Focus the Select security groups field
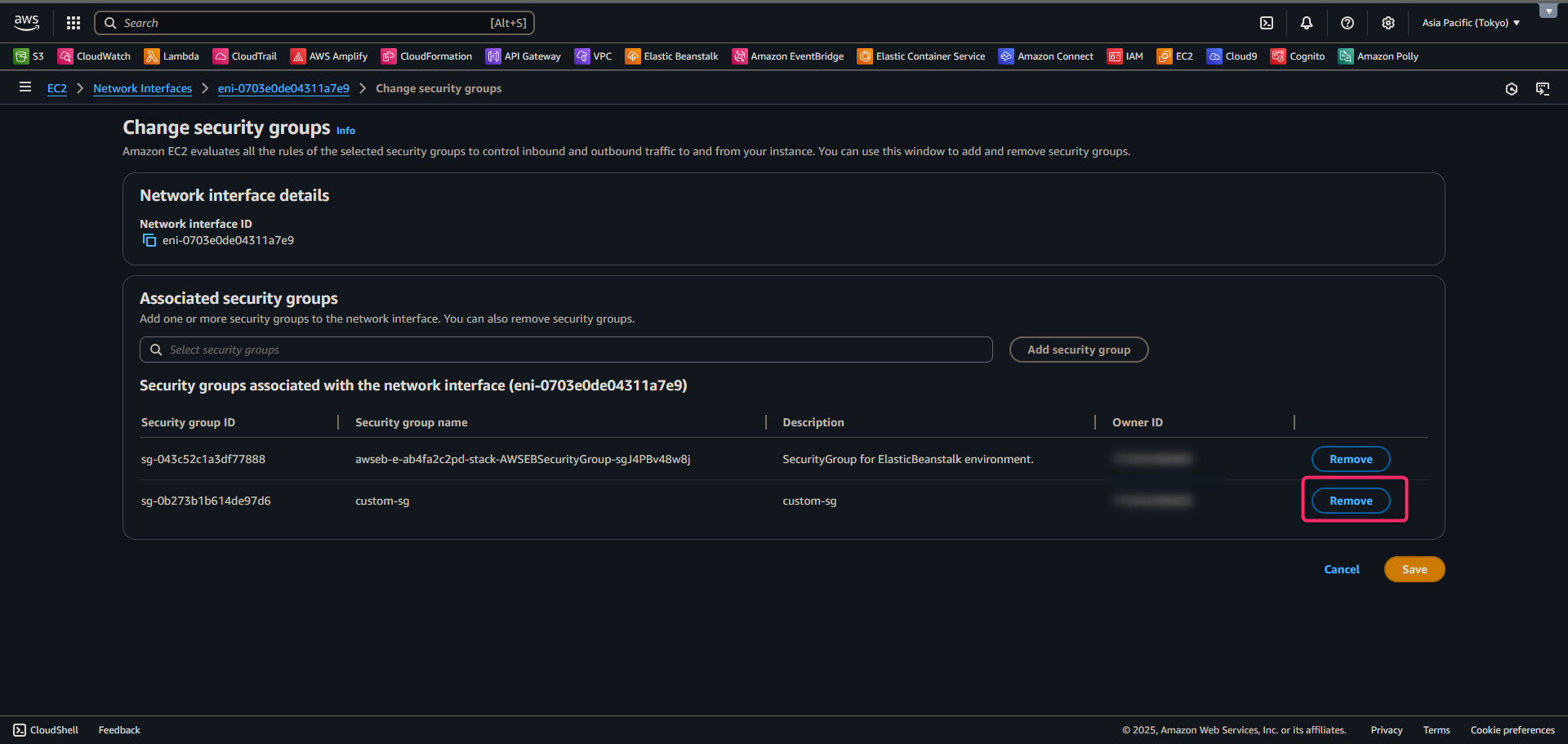1568x744 pixels. pos(566,350)
